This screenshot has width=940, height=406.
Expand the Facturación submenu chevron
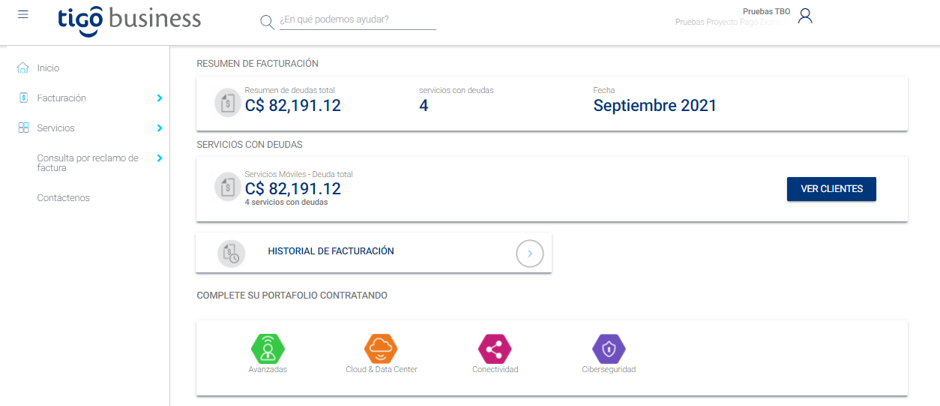pyautogui.click(x=159, y=98)
